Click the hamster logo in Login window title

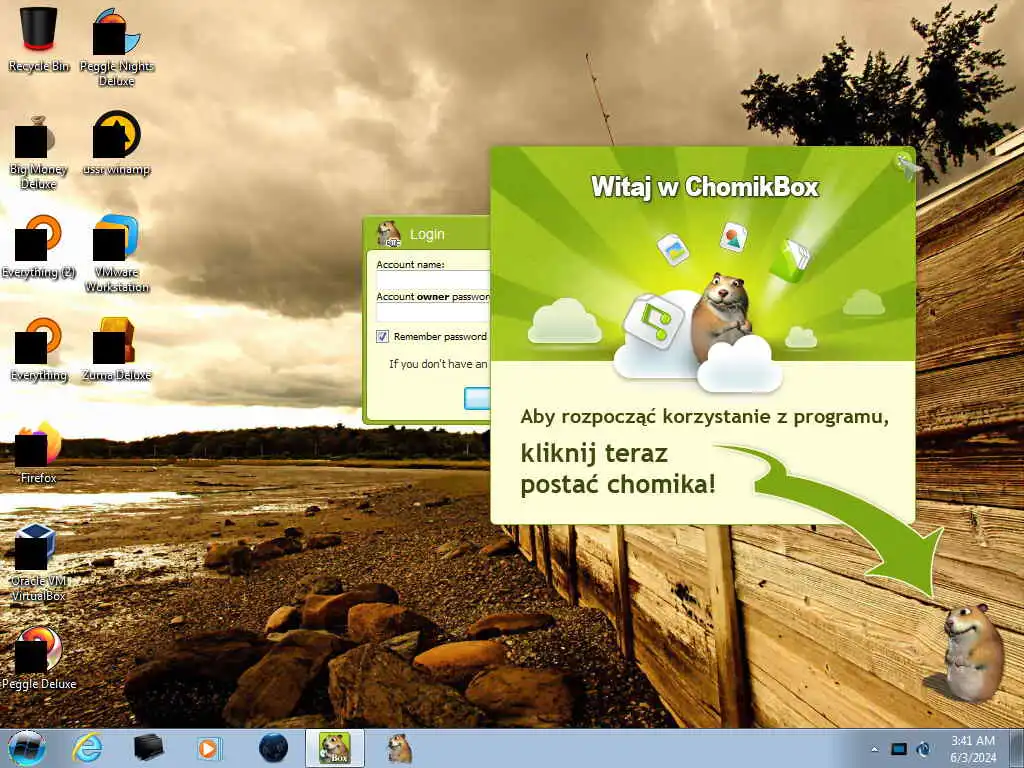pos(389,234)
